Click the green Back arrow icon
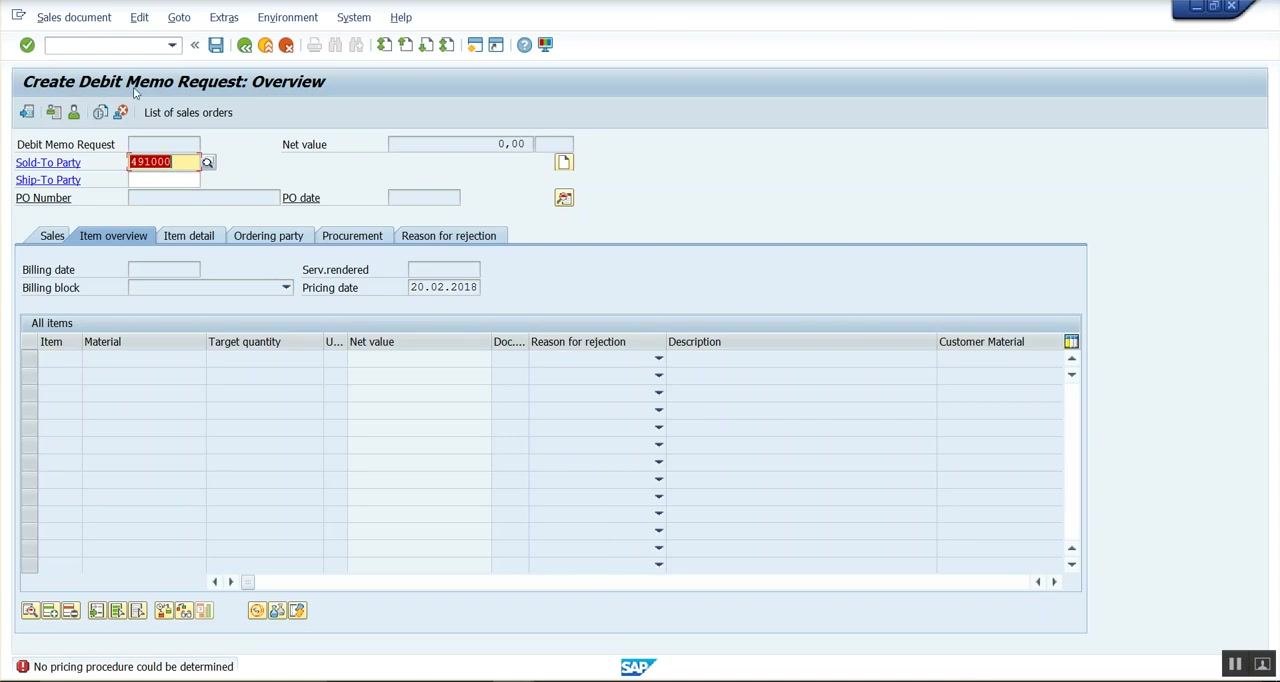1280x682 pixels. [244, 45]
